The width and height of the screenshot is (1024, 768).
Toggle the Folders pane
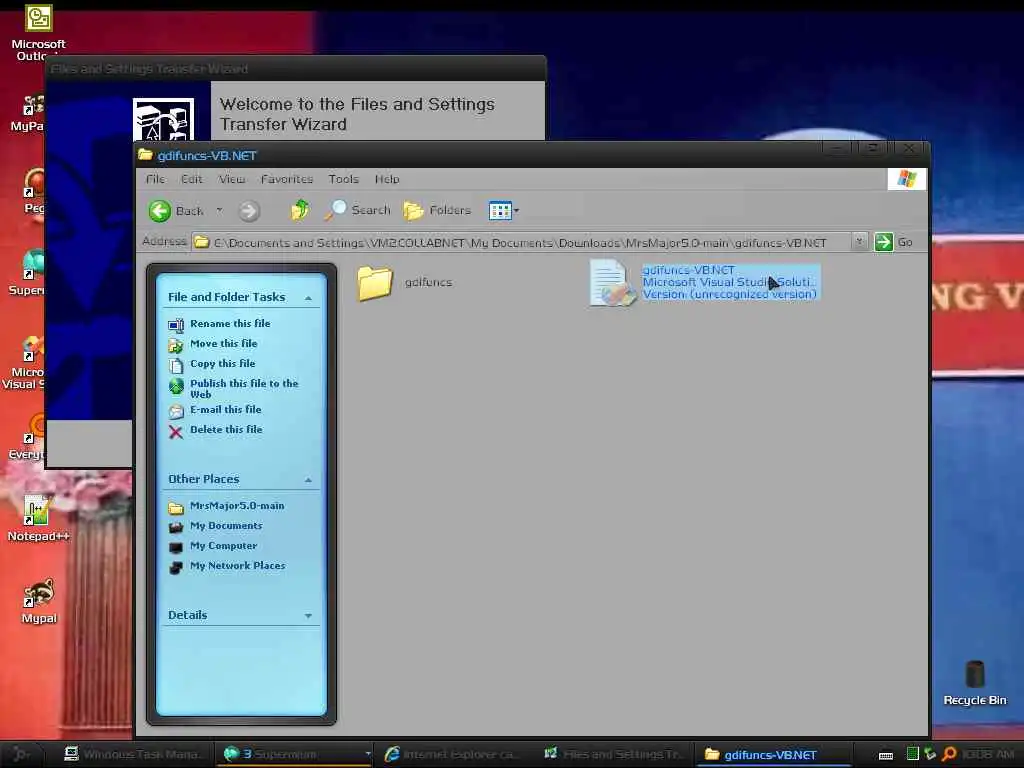pyautogui.click(x=437, y=210)
